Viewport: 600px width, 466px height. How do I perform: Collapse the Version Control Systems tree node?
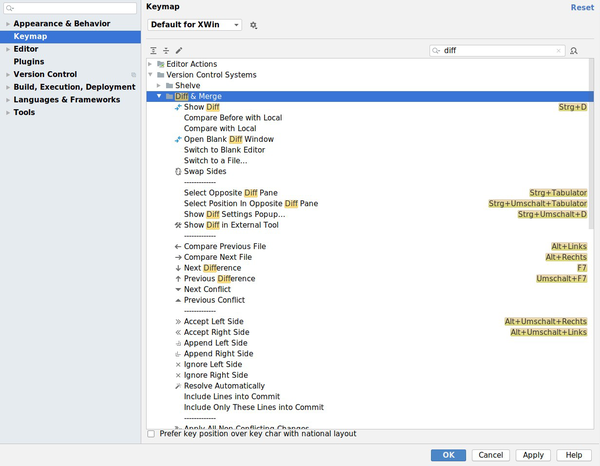[x=150, y=75]
